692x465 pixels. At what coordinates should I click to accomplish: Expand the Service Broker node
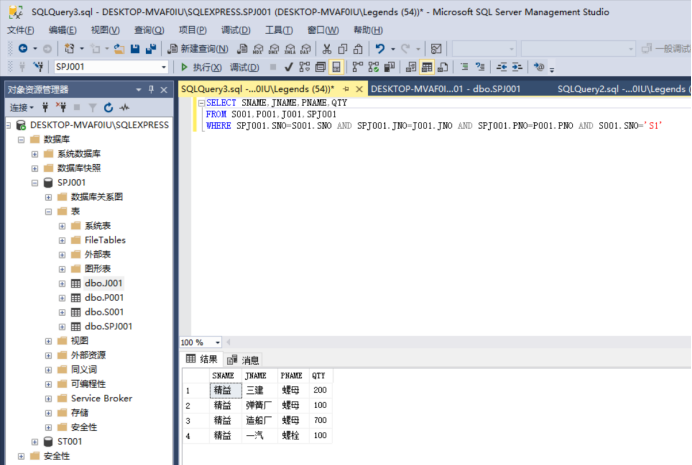coord(49,398)
